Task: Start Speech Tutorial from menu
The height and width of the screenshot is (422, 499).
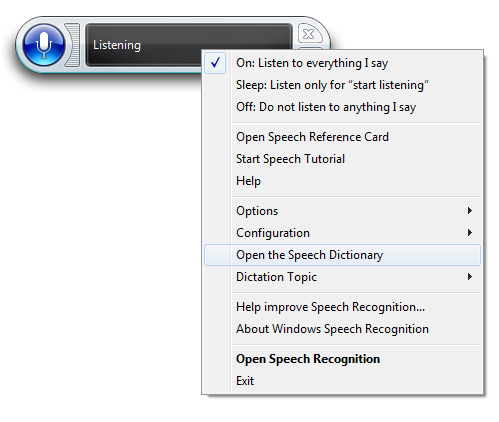Action: (x=342, y=159)
